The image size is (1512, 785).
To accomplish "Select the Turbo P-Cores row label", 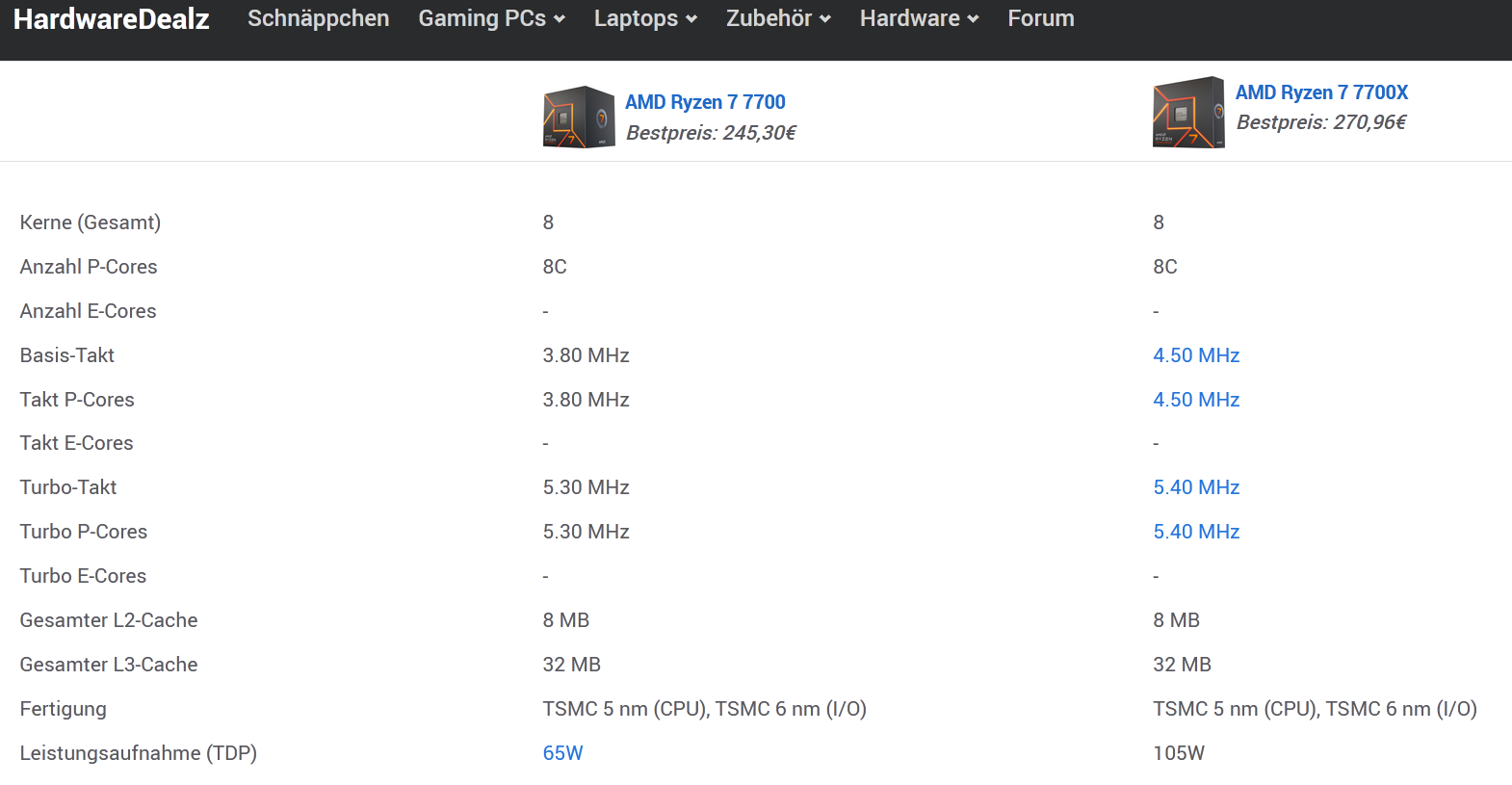I will pos(84,532).
